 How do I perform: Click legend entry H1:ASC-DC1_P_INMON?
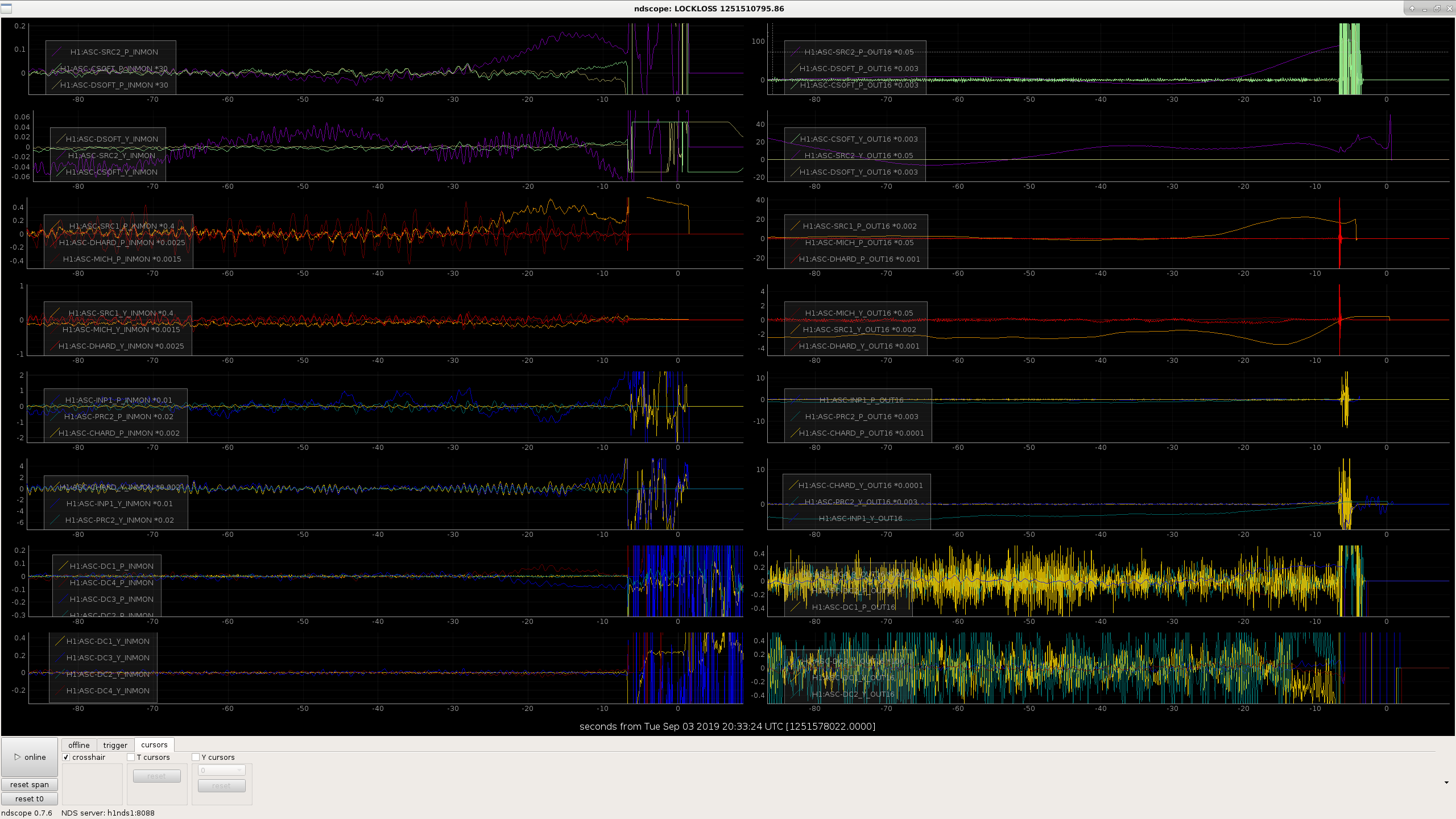click(111, 566)
